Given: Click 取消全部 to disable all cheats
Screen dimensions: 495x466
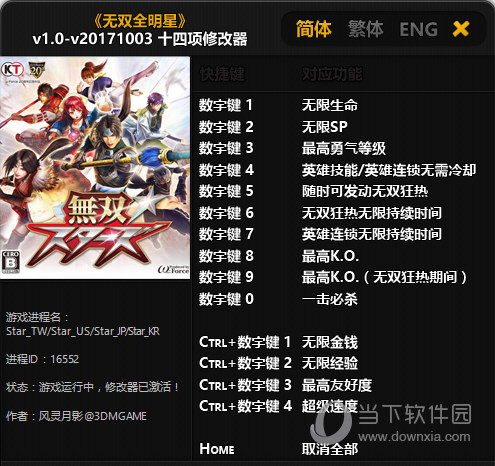Looking at the screenshot, I should (330, 449).
